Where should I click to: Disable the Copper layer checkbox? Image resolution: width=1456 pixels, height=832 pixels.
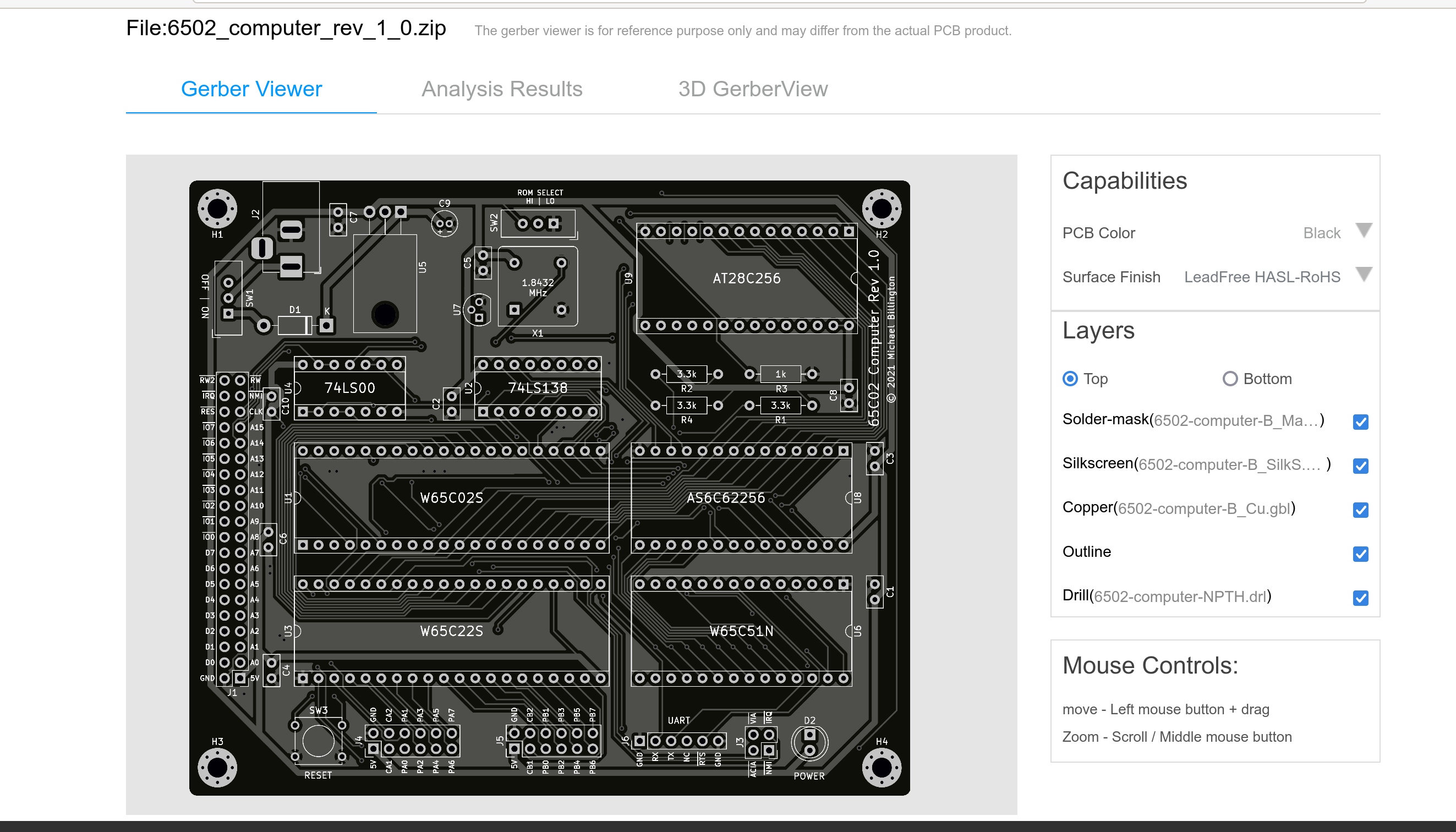(1361, 510)
